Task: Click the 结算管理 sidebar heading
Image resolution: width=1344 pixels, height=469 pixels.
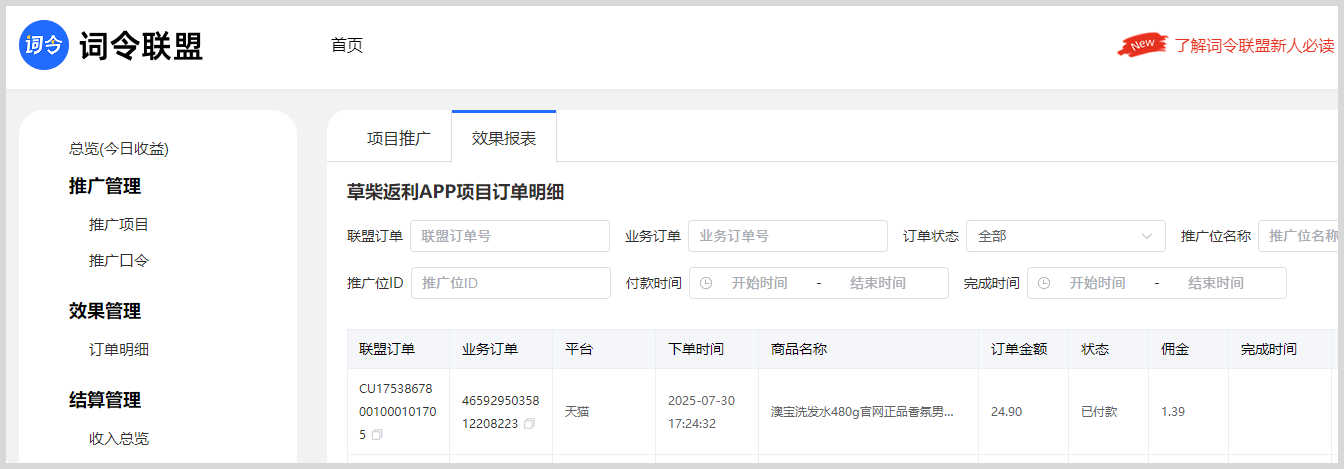Action: click(x=105, y=400)
